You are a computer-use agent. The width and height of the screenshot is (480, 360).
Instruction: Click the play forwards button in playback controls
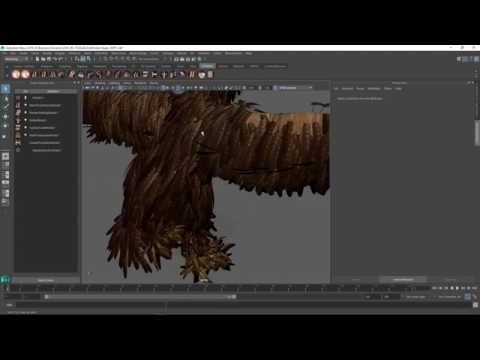pyautogui.click(x=458, y=288)
